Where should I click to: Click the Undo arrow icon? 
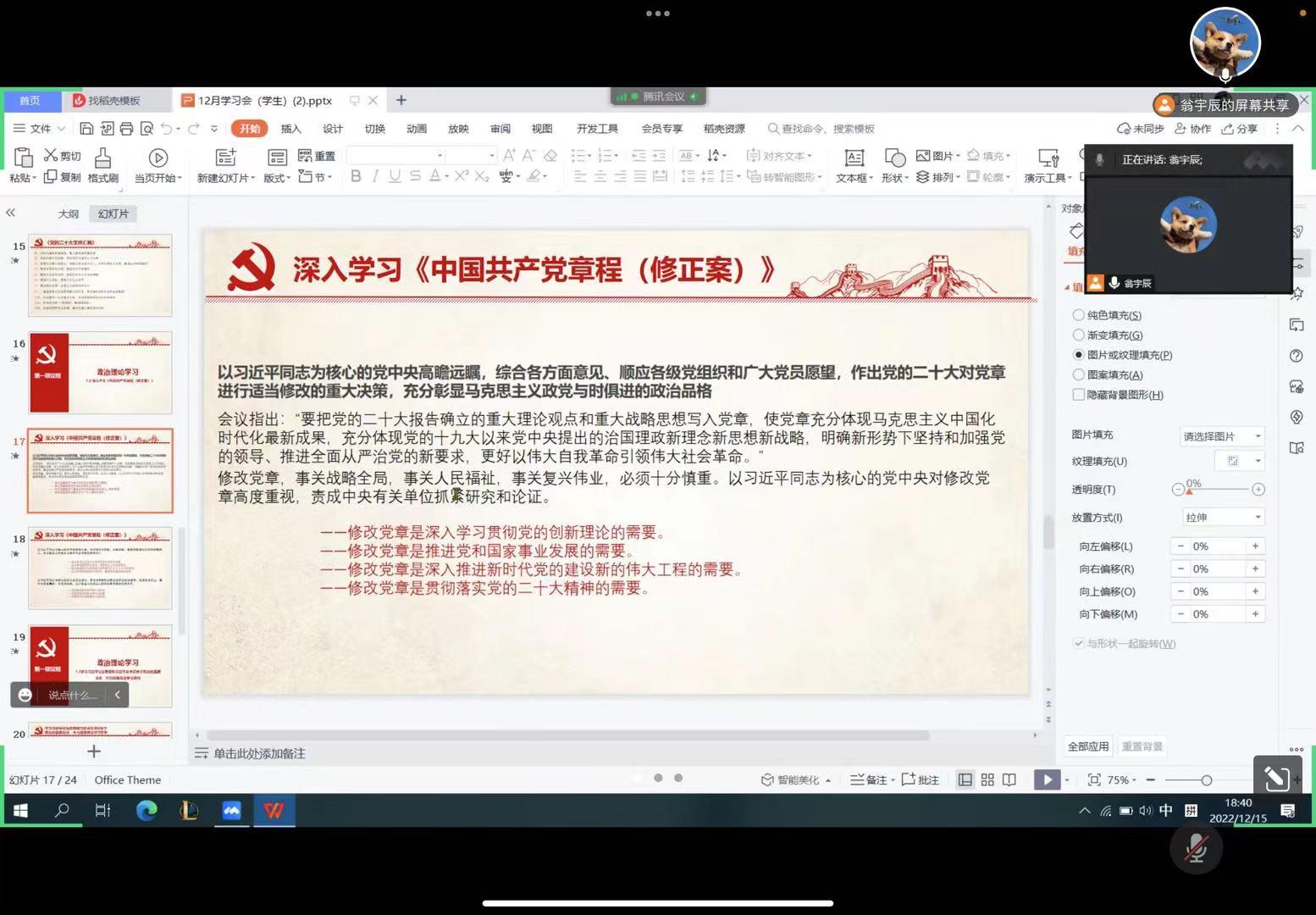click(x=167, y=129)
